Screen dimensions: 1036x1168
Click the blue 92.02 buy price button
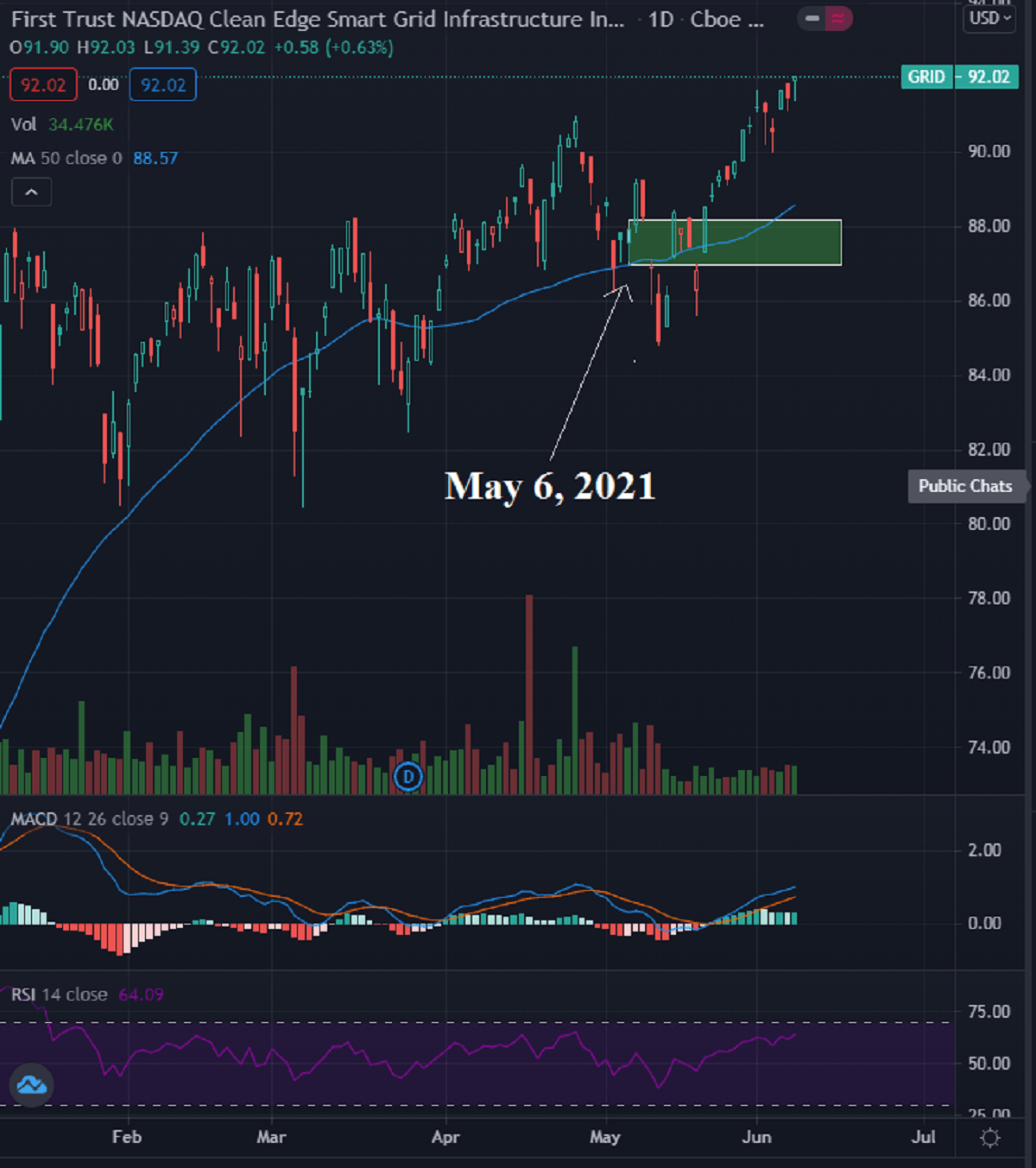[163, 85]
